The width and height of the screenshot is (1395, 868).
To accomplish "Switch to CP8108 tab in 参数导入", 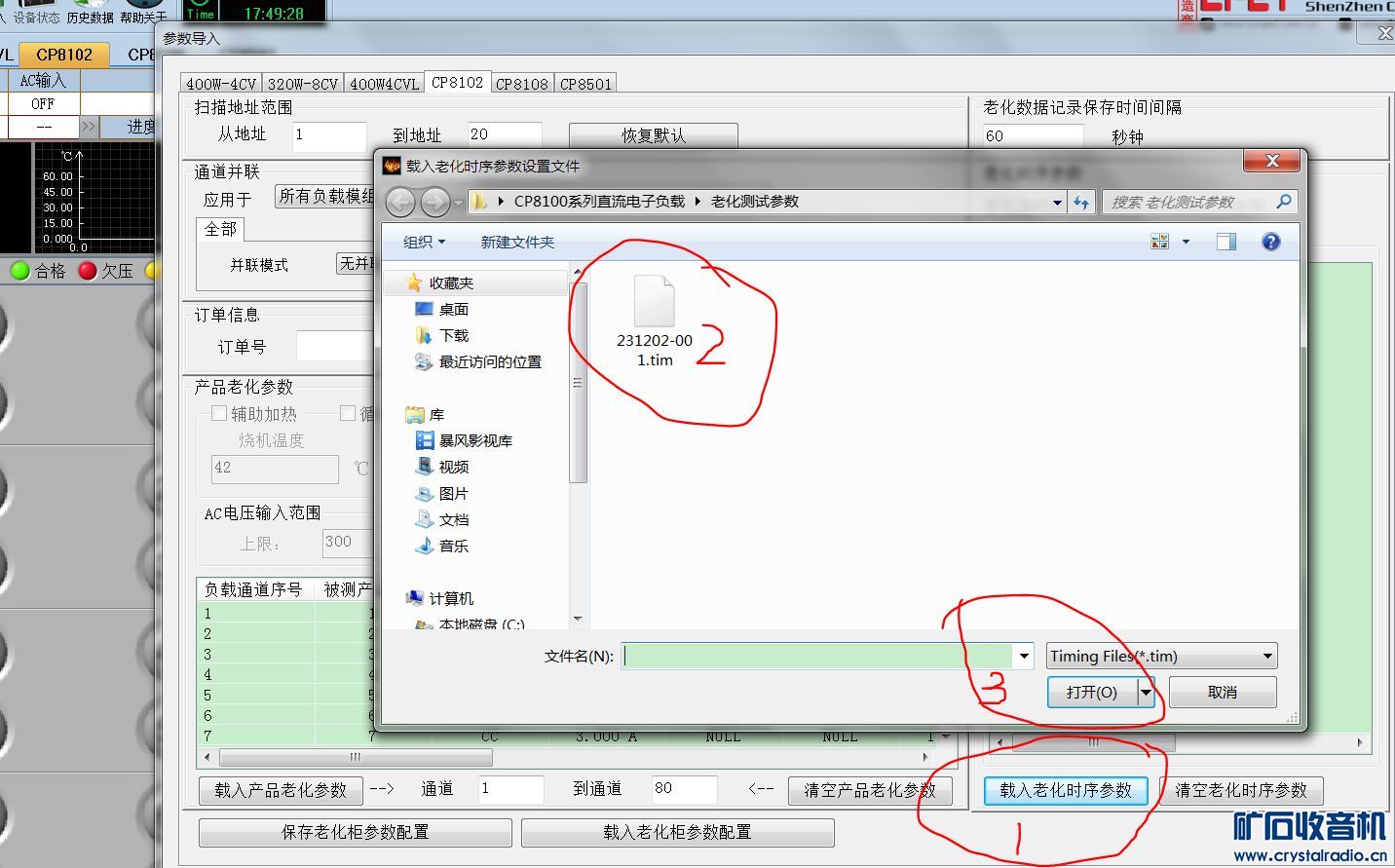I will click(x=522, y=84).
